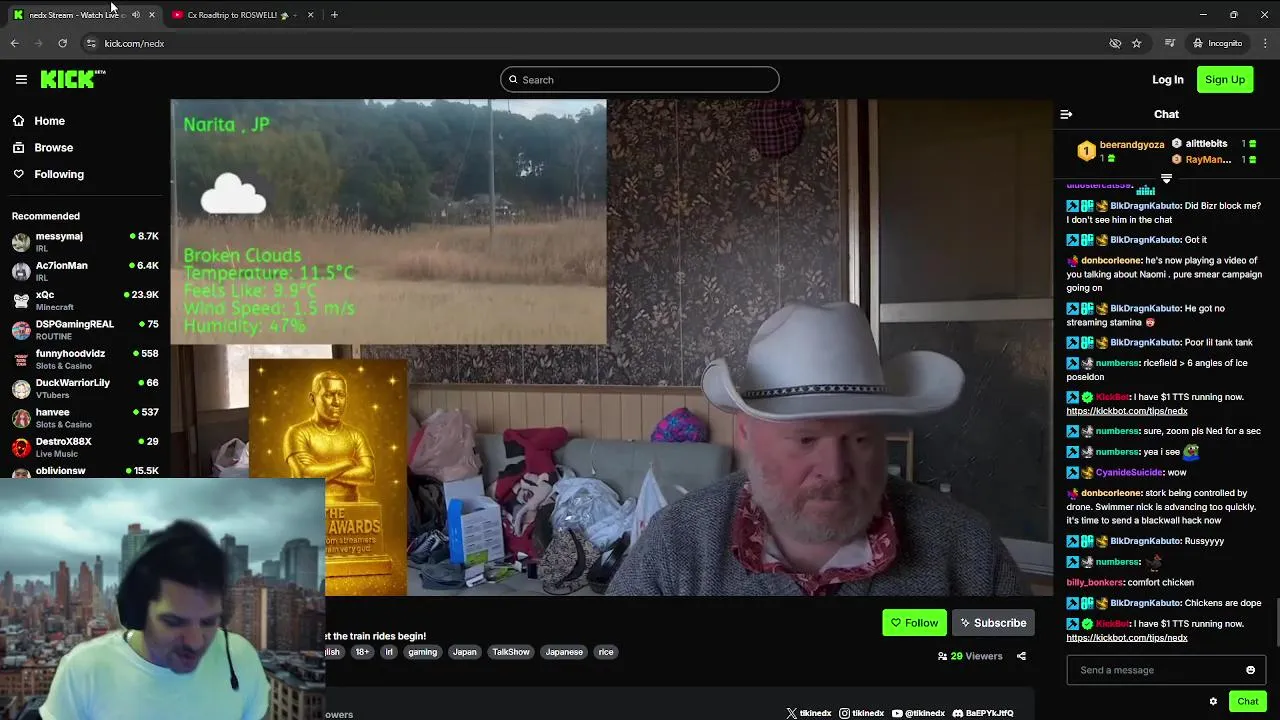
Task: Open the X tikinedx social link
Action: click(x=809, y=713)
